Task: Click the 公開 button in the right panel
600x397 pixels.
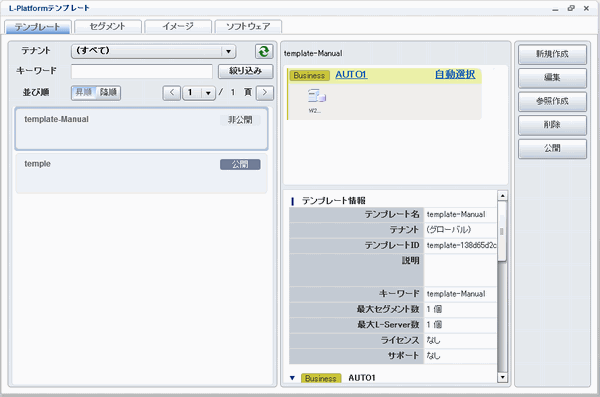Action: click(x=552, y=149)
